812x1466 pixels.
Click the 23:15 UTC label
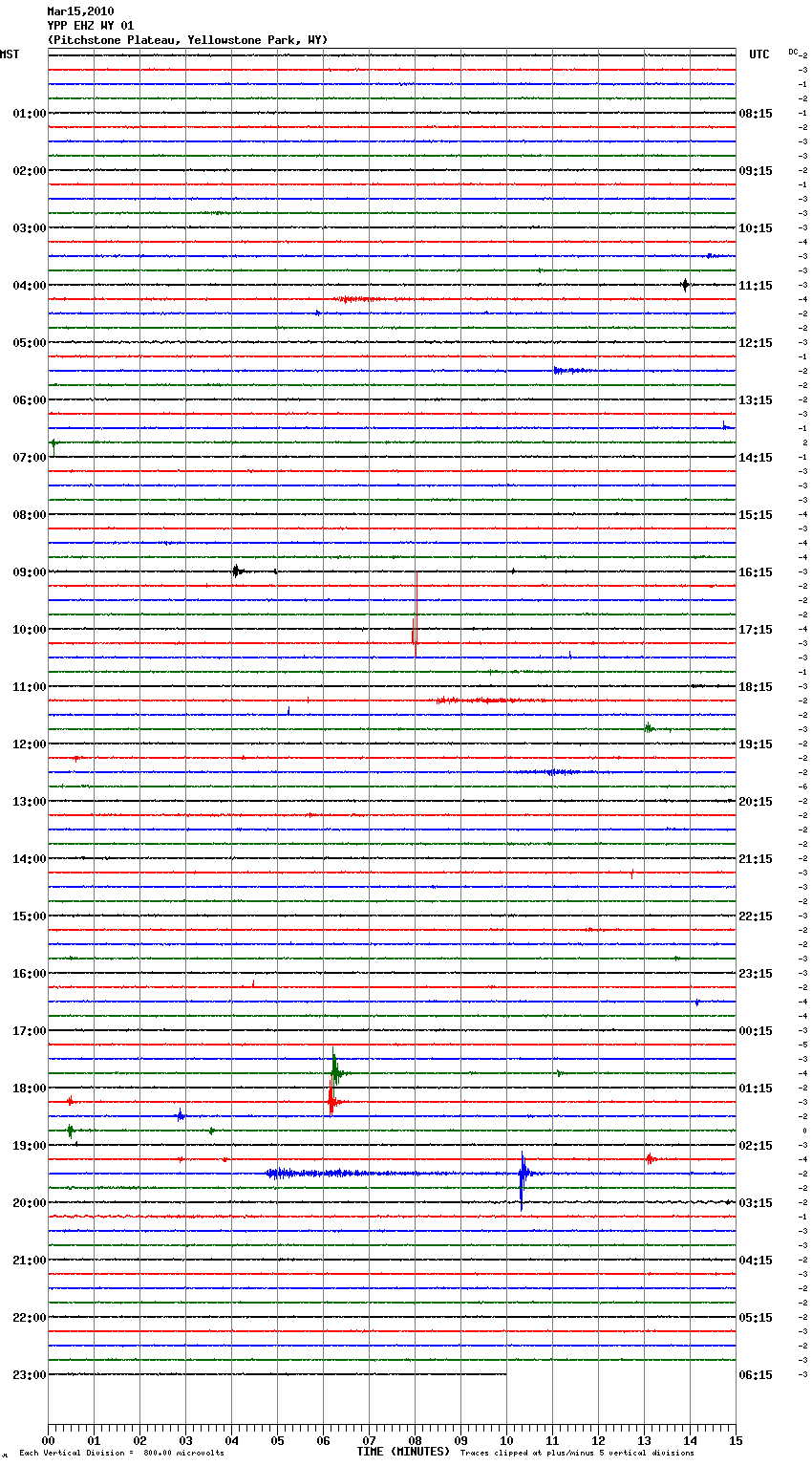point(756,974)
